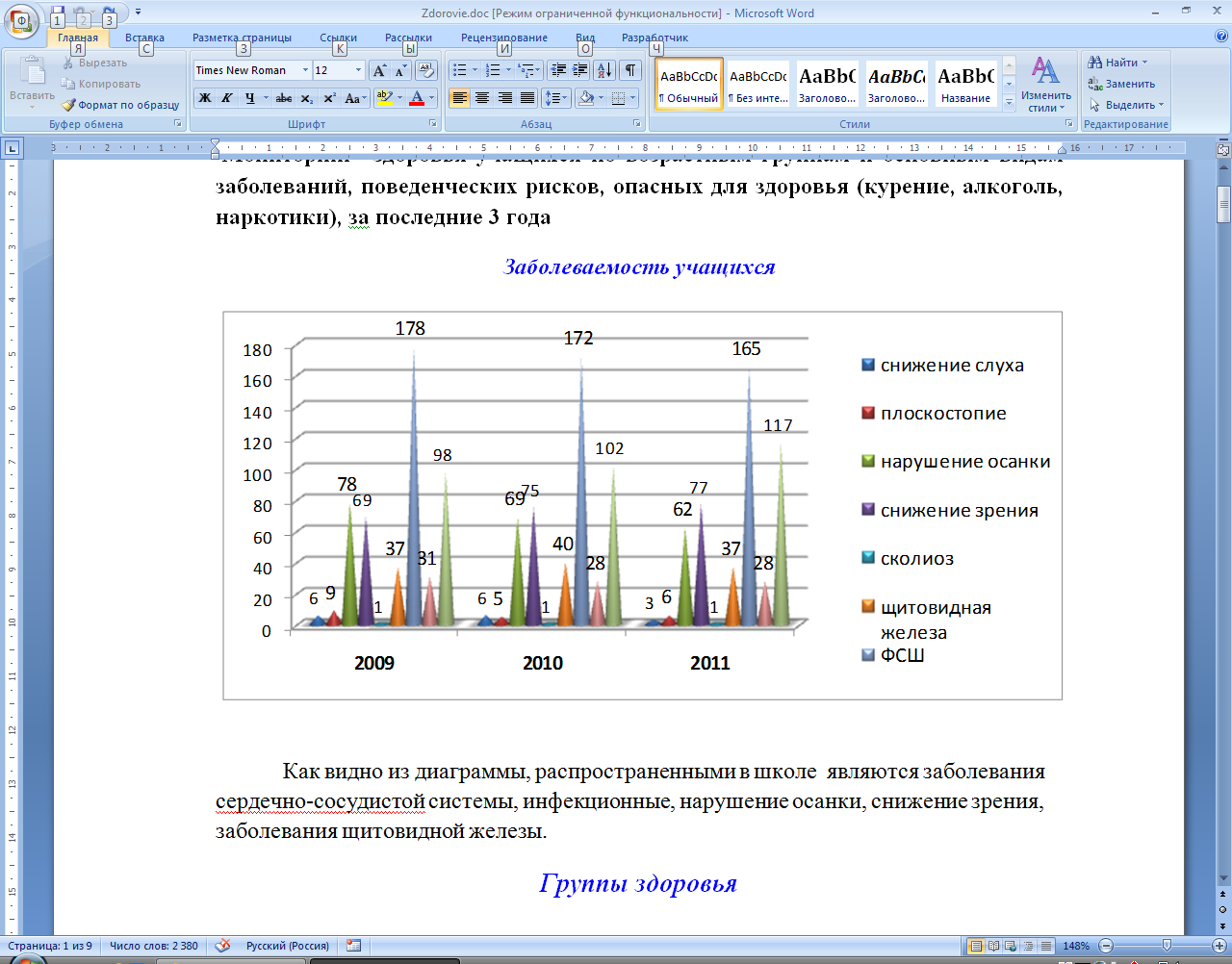
Task: Open Word help question mark icon
Action: pos(1221,37)
